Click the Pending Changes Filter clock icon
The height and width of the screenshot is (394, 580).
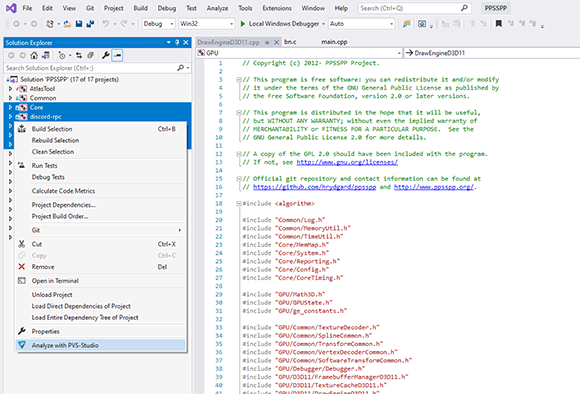(x=62, y=55)
